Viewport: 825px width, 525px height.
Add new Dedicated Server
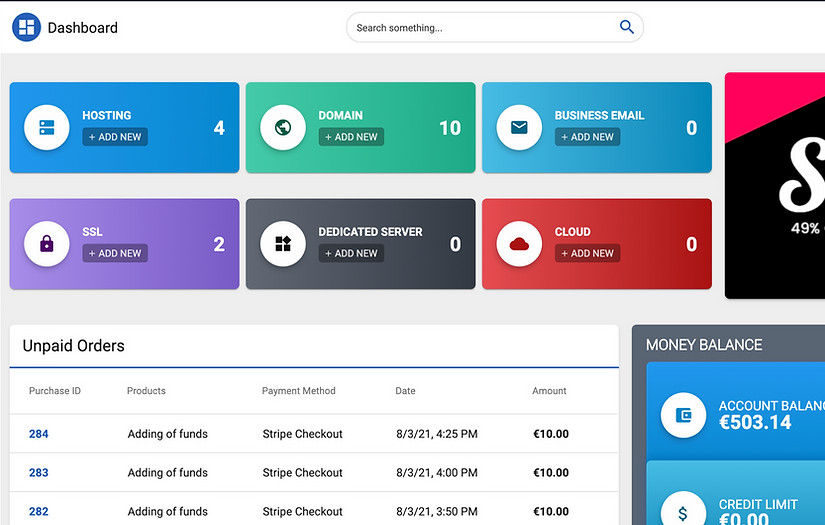pos(351,253)
